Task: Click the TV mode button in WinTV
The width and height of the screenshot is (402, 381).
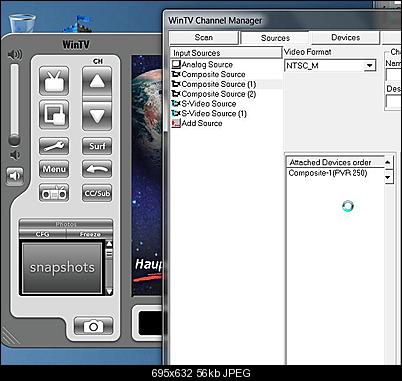Action: (54, 81)
